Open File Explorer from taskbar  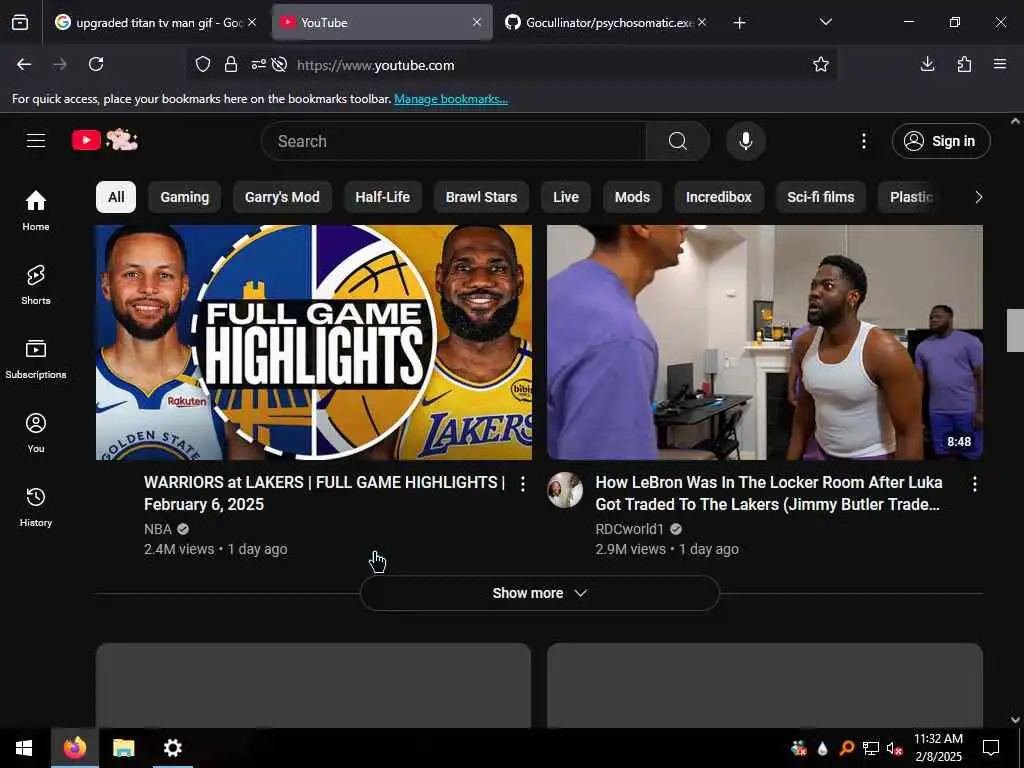coord(123,748)
